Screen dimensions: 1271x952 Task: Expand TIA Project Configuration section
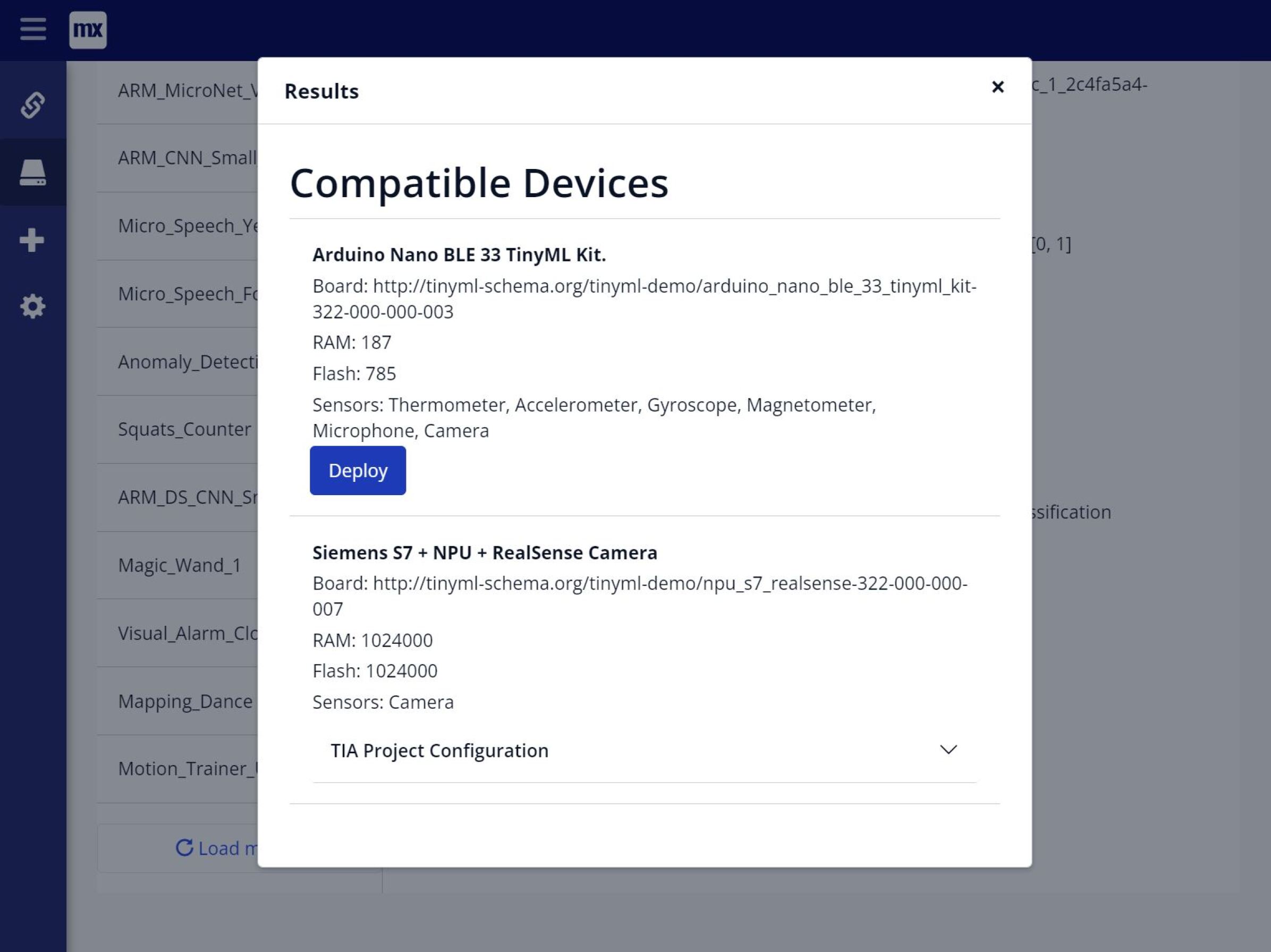click(x=439, y=750)
